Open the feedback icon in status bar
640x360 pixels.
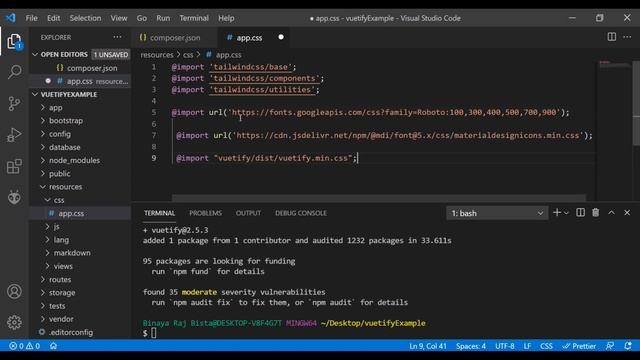point(610,346)
